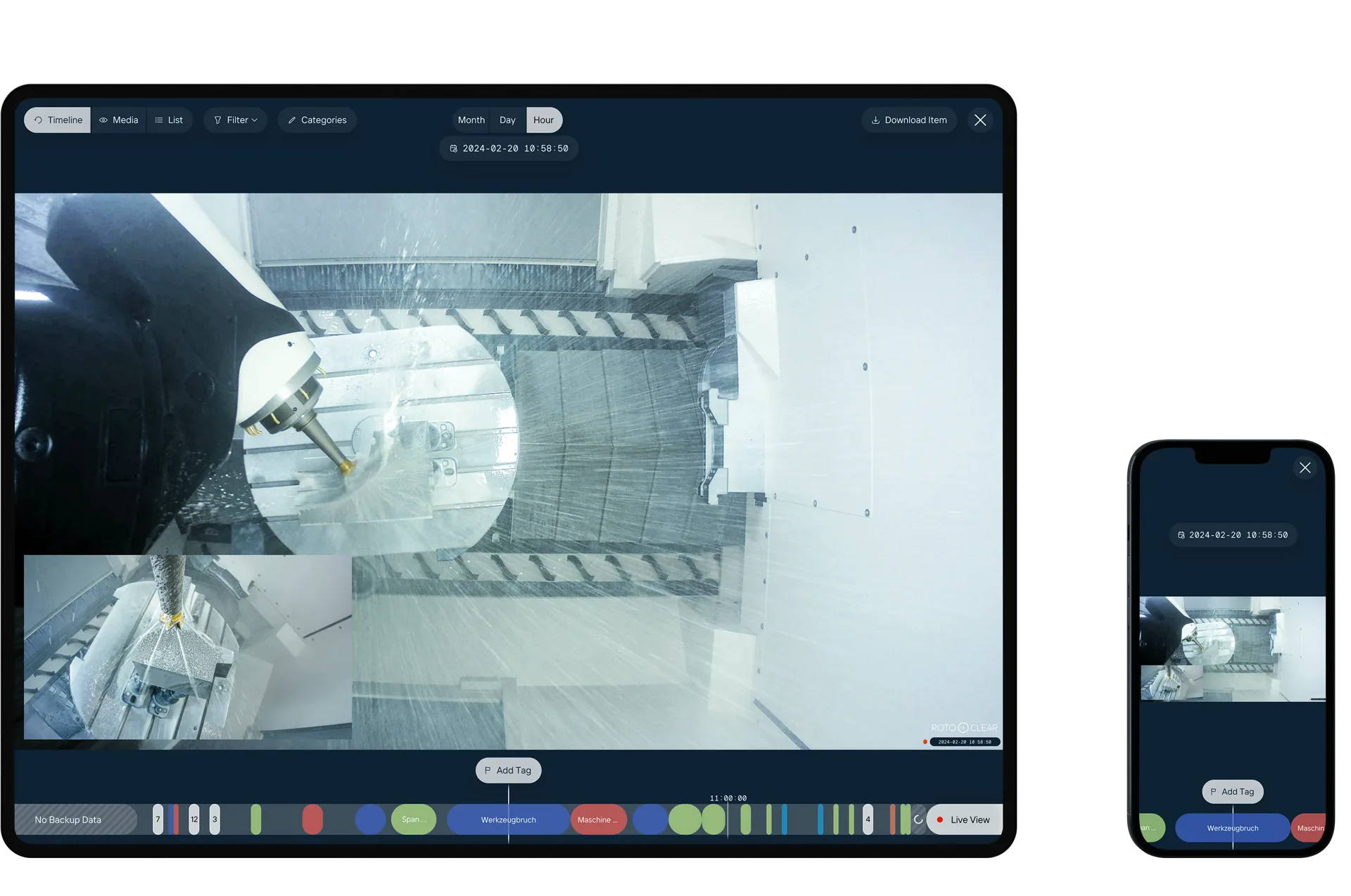Open Categories editor
The image size is (1351, 896).
click(317, 120)
